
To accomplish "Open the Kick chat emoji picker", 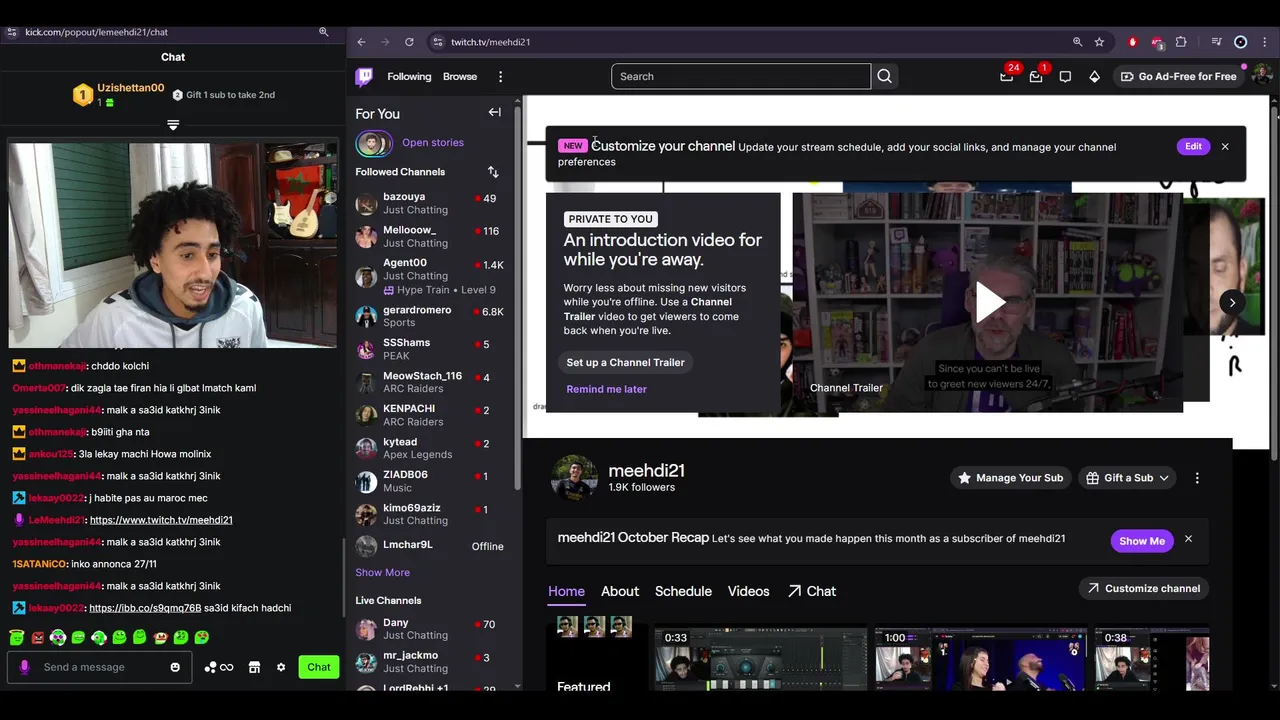I will tap(175, 667).
